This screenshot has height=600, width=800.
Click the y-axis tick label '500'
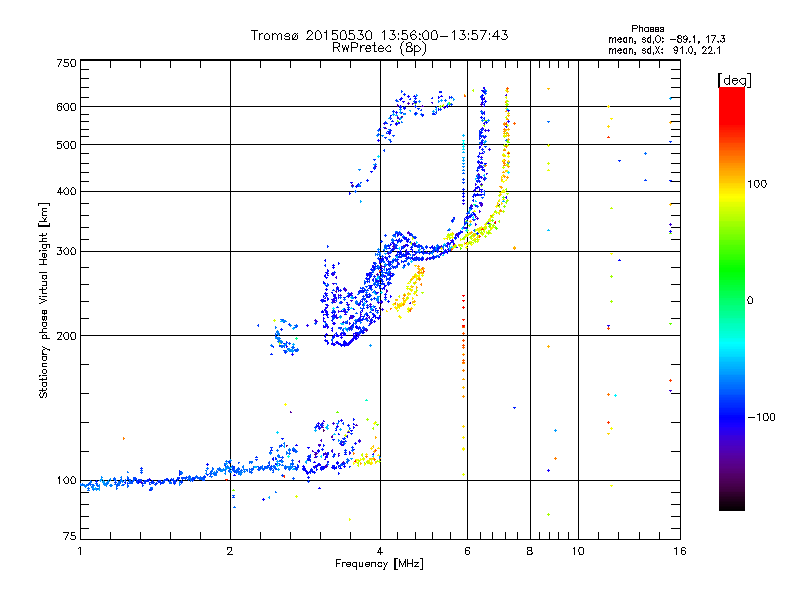(66, 145)
